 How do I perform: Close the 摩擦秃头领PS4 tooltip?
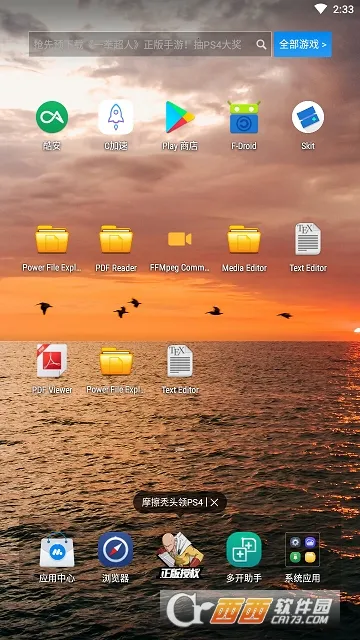[x=214, y=502]
